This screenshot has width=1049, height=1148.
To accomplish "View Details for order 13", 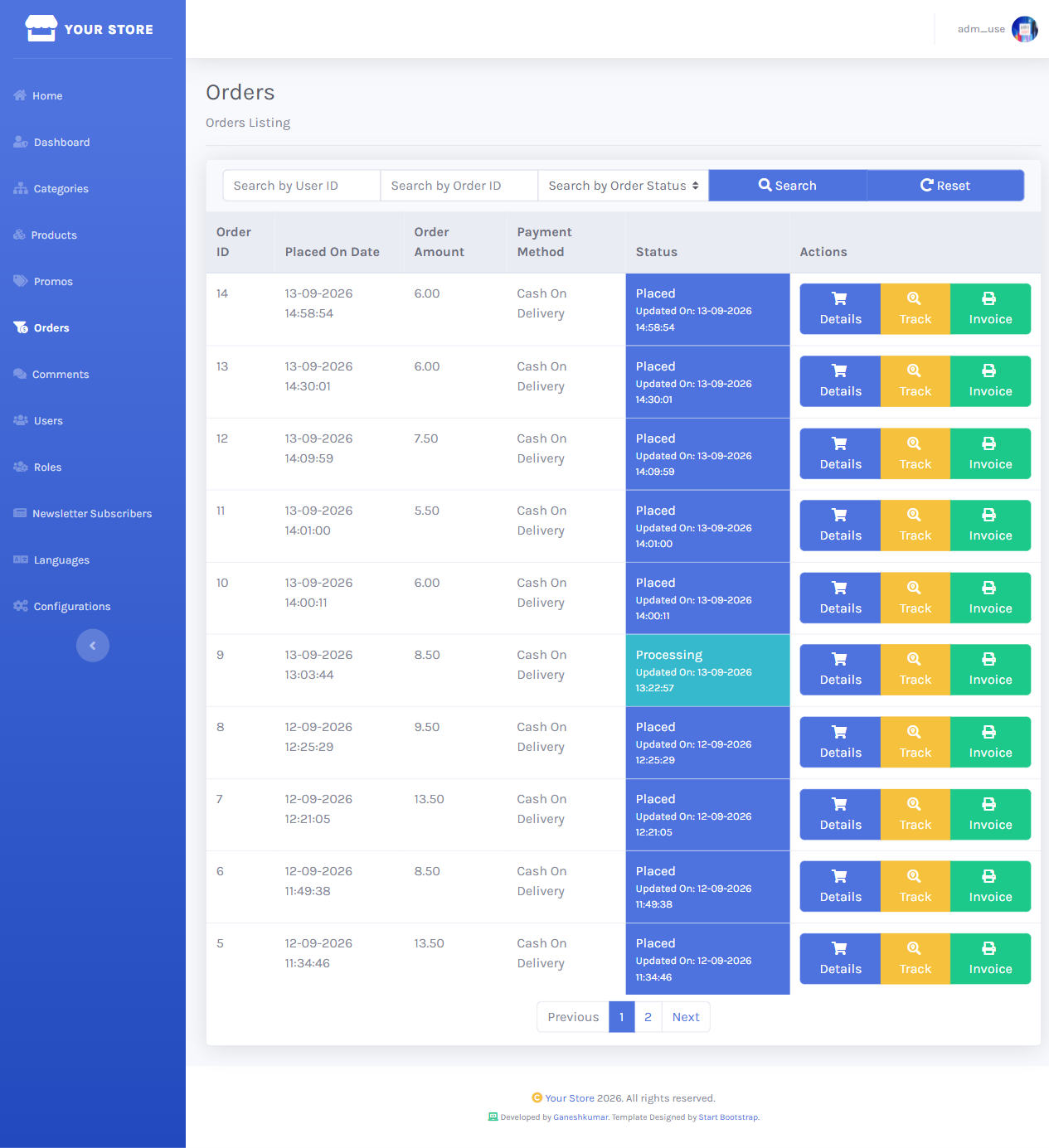I will pos(840,381).
